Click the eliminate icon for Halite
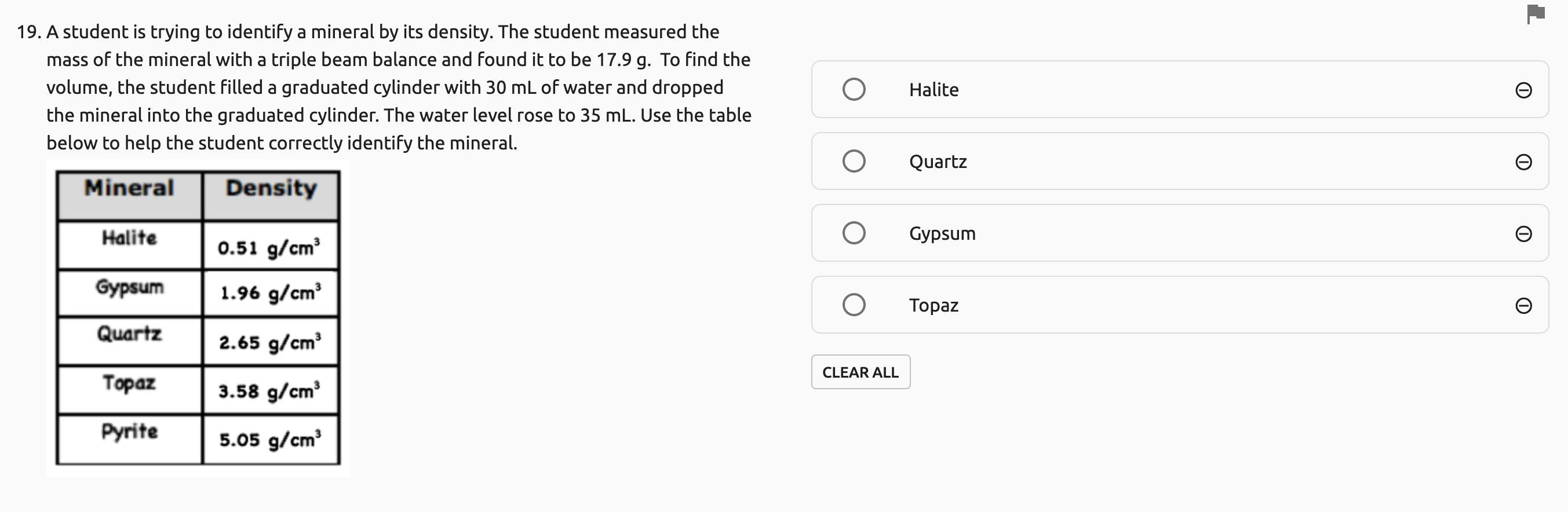The height and width of the screenshot is (512, 1568). (1523, 90)
